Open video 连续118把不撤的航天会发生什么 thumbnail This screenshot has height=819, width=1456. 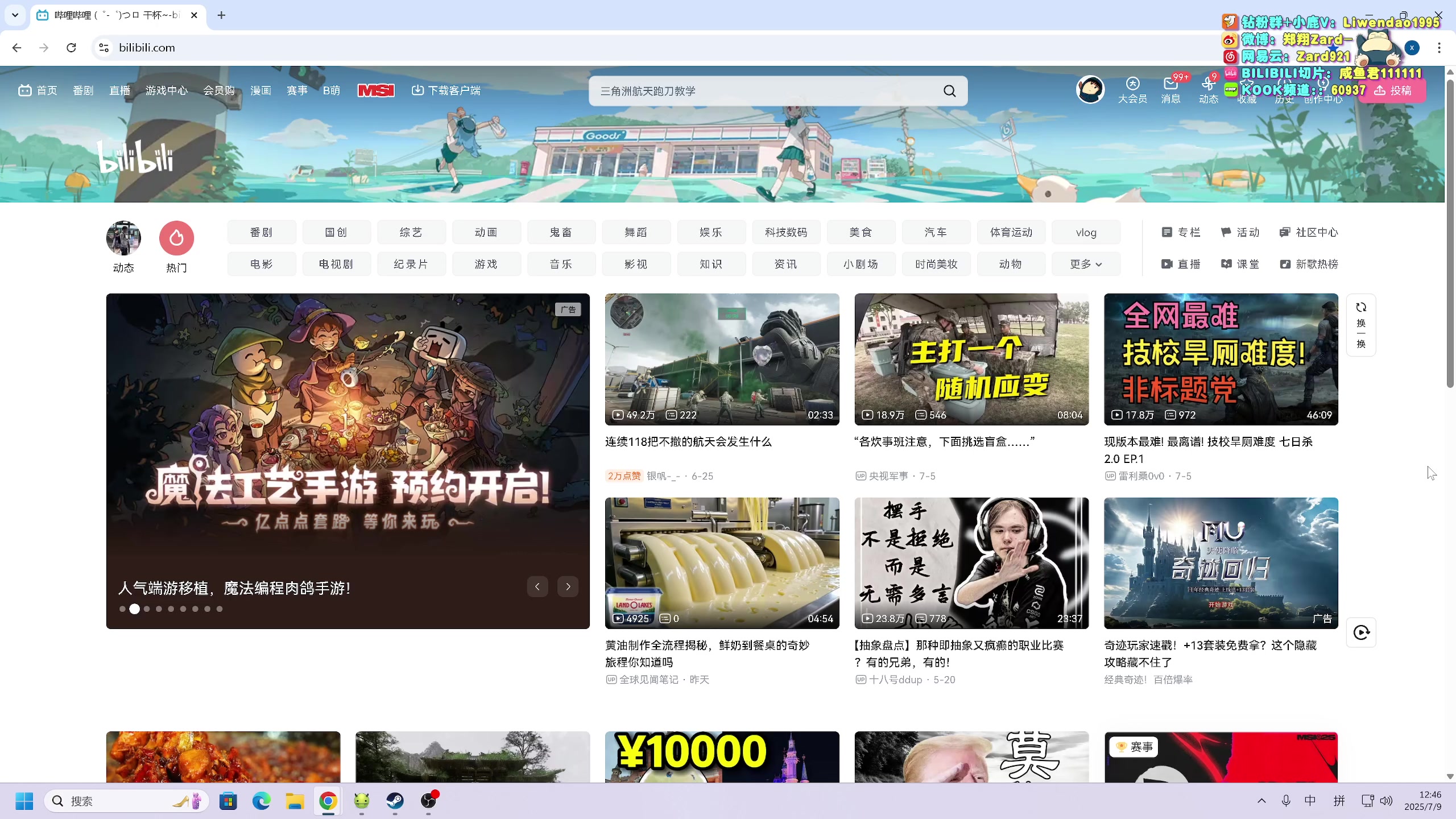click(x=722, y=359)
